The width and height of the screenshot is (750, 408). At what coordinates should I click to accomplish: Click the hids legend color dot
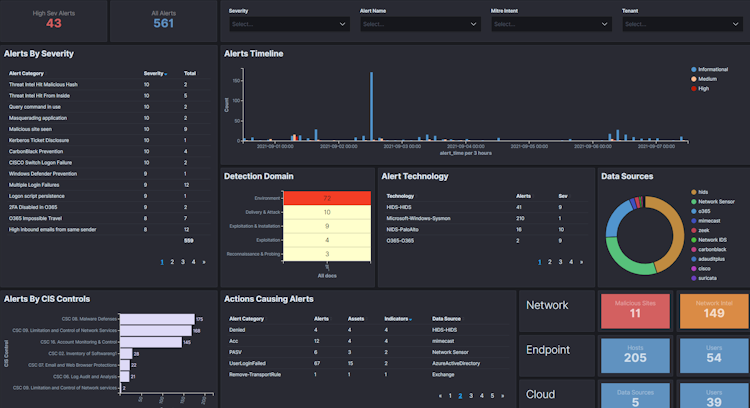694,192
